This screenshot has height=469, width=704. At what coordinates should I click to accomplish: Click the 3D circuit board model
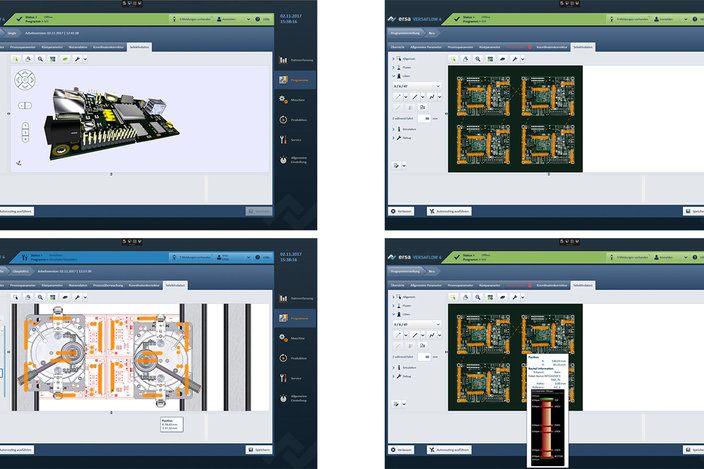click(x=110, y=123)
